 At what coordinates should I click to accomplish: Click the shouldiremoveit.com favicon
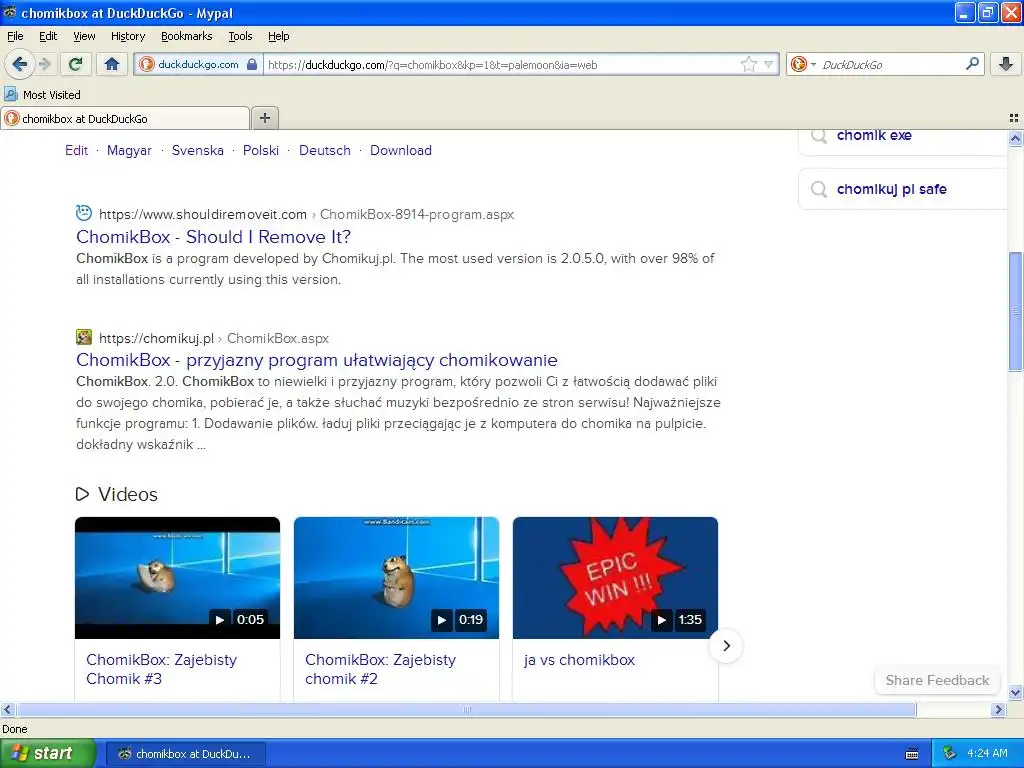84,213
